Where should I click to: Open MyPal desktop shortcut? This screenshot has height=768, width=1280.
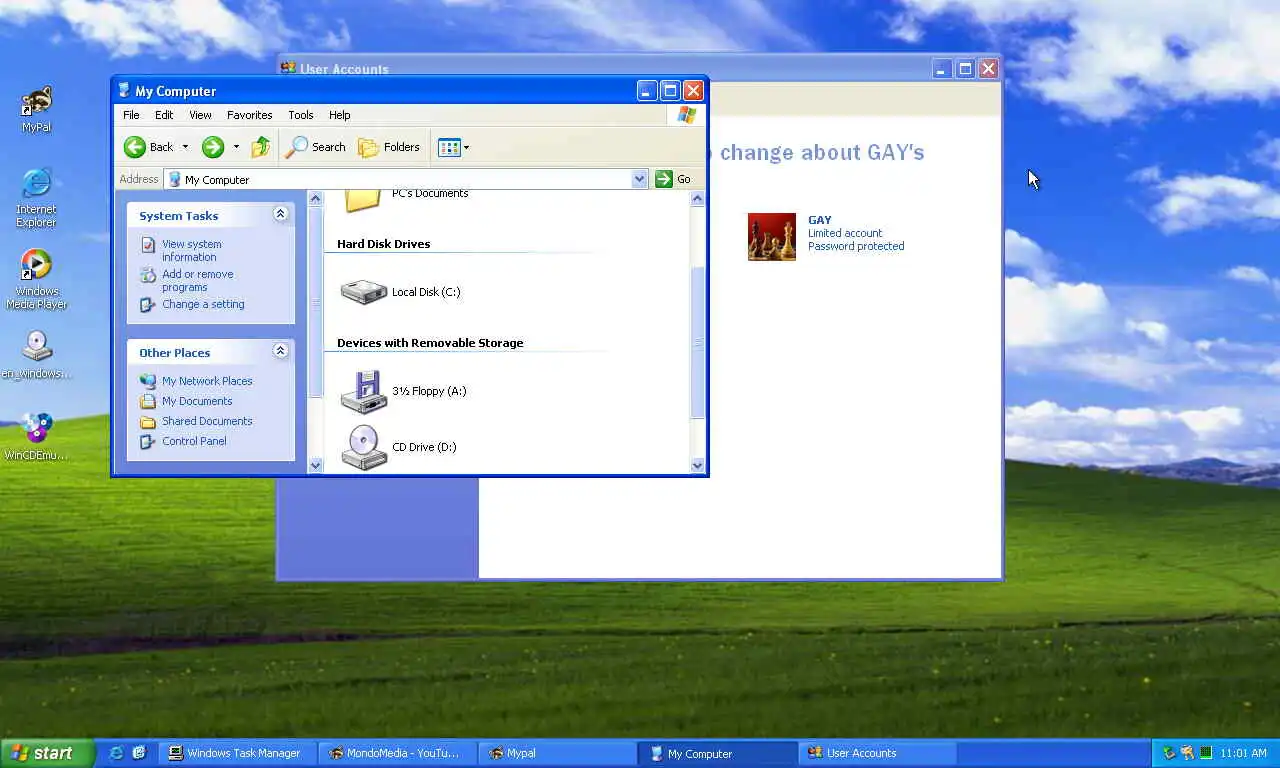pyautogui.click(x=36, y=109)
